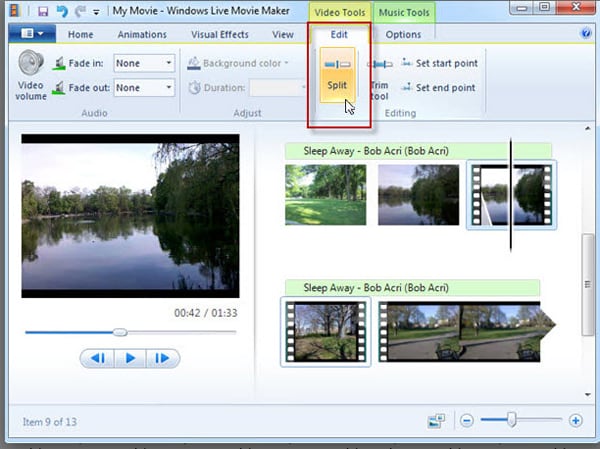
Task: Select the highlighted lake clip with film strip
Action: (x=511, y=195)
